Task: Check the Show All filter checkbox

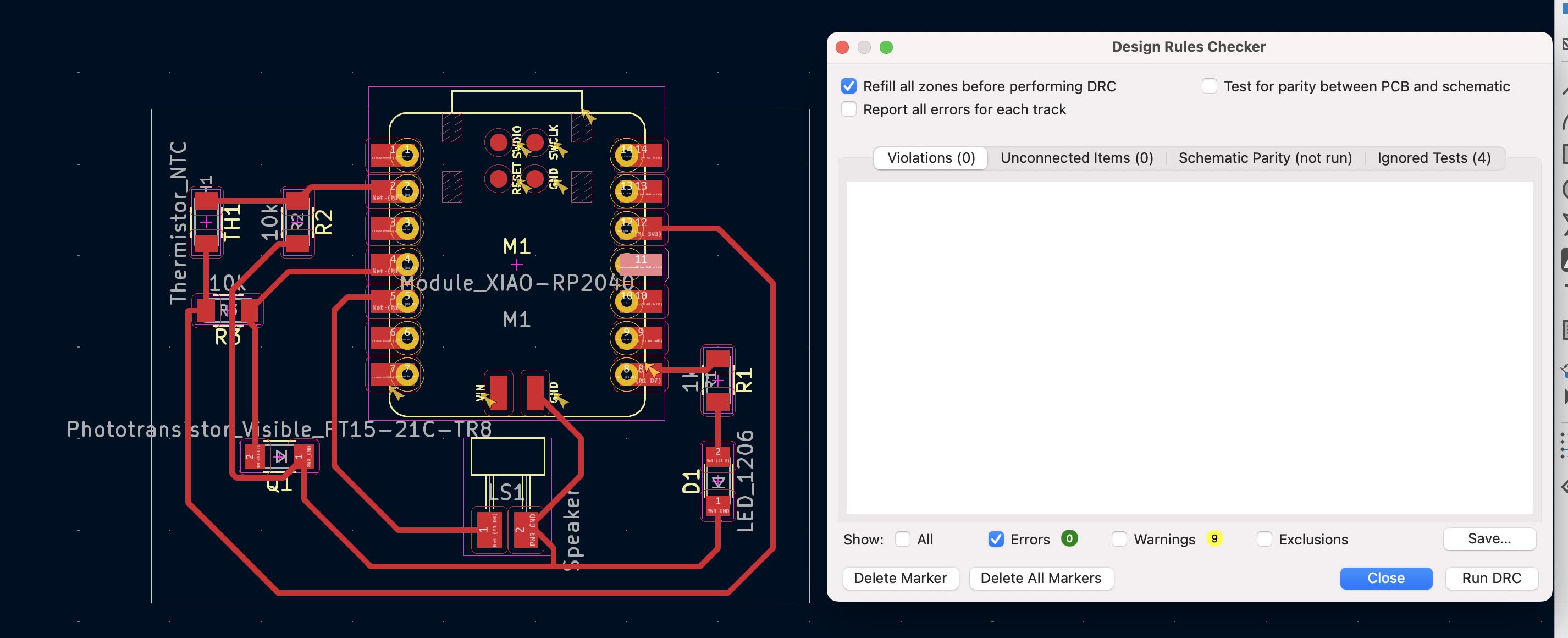Action: pos(903,540)
